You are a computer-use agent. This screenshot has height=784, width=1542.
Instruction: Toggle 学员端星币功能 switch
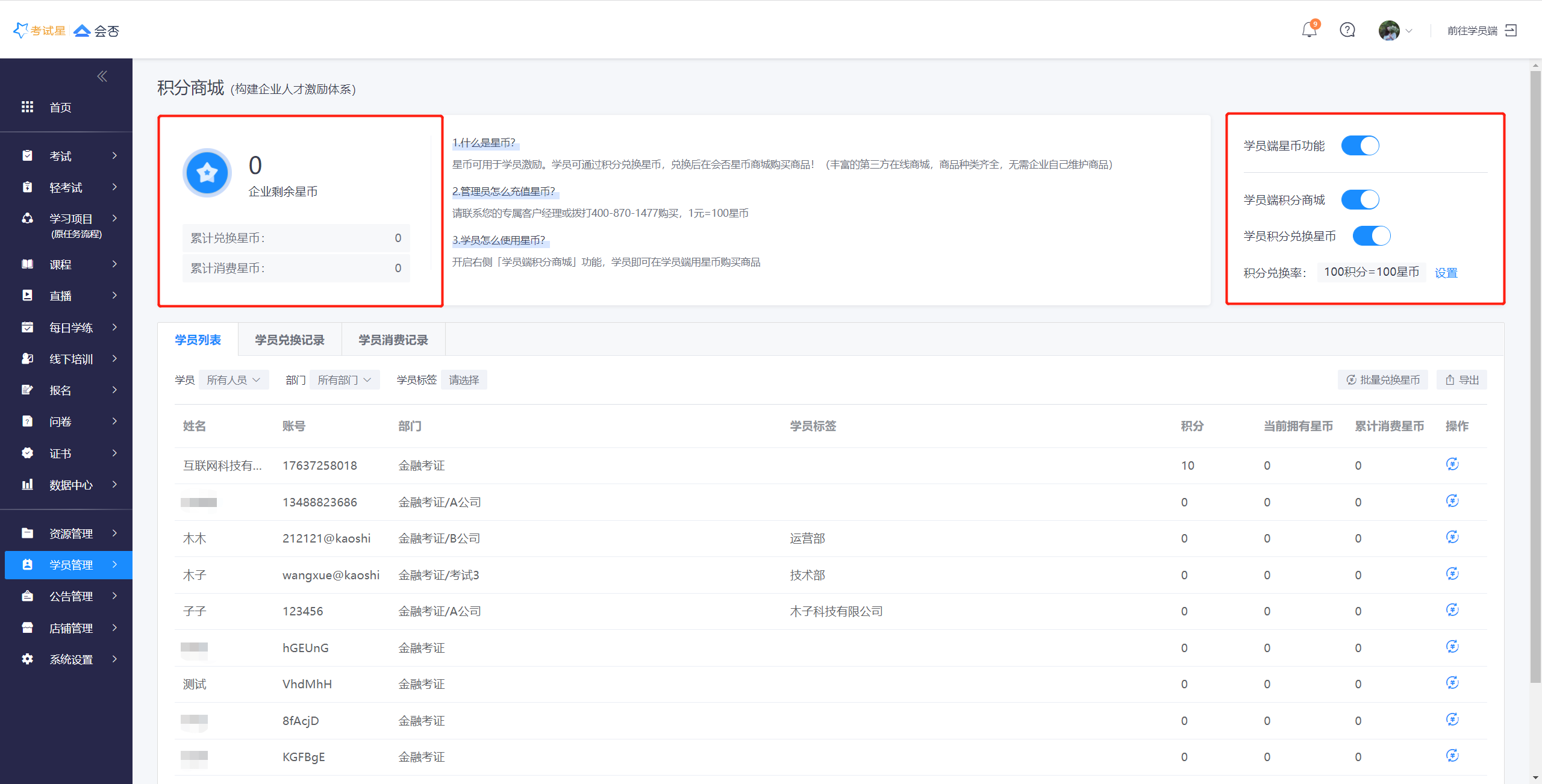point(1359,146)
